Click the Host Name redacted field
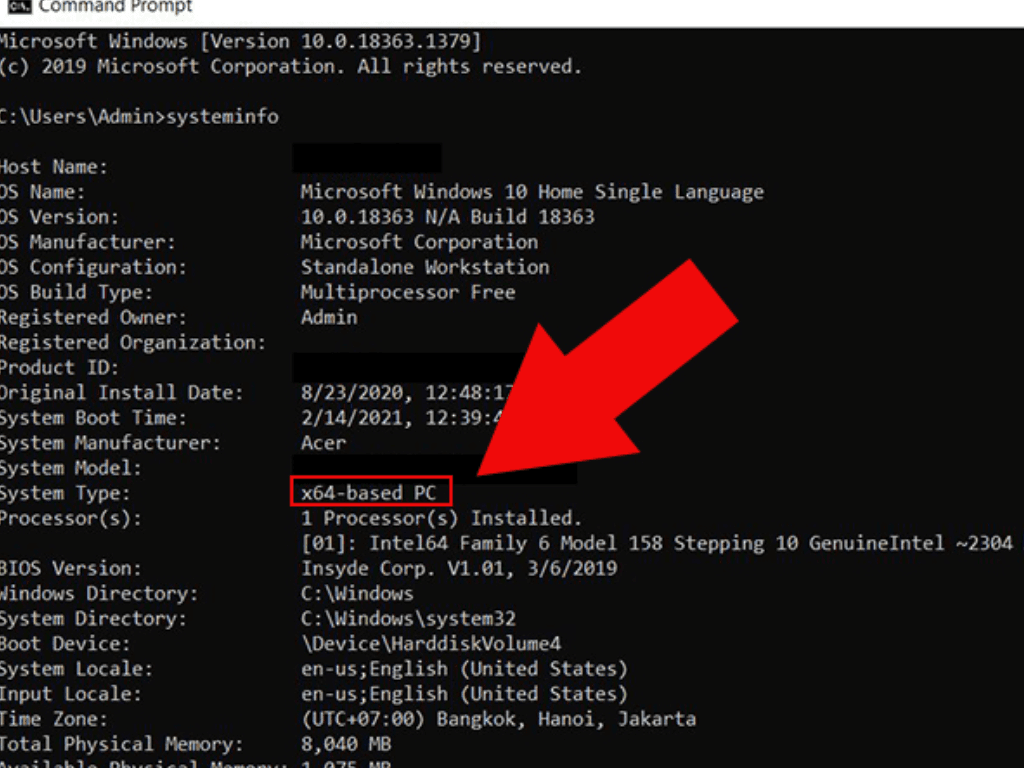Screen dimensions: 1024x768 (x=370, y=158)
